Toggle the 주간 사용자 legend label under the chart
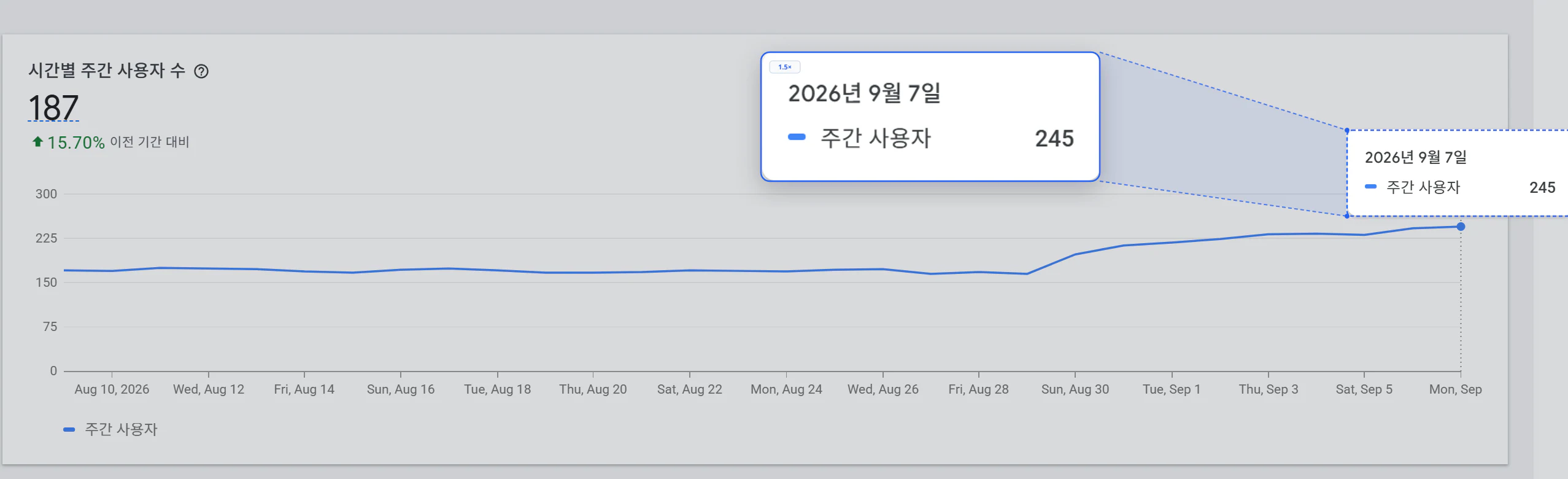The width and height of the screenshot is (1568, 479). coord(122,429)
